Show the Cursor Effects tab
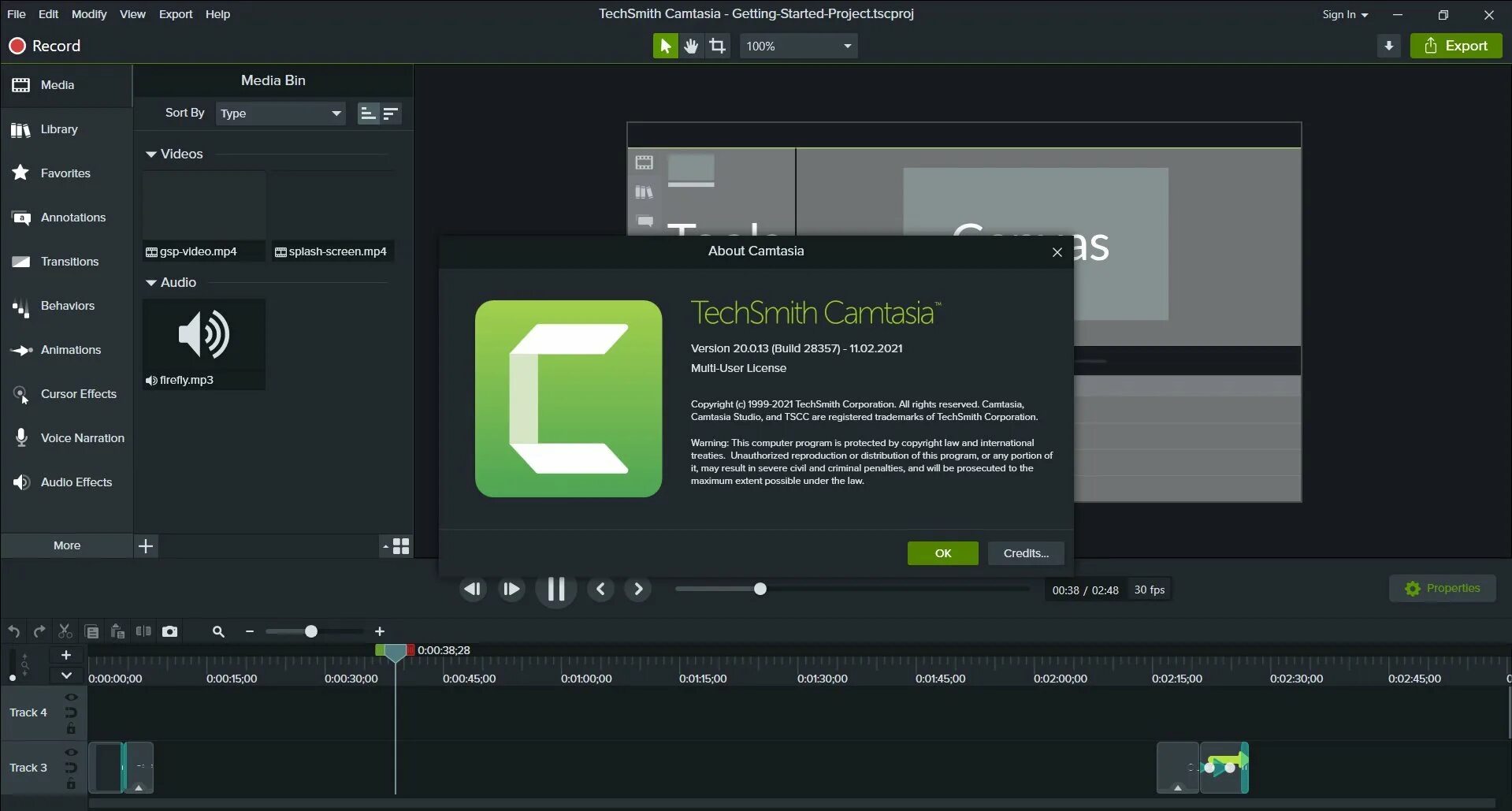This screenshot has width=1512, height=811. coord(66,394)
